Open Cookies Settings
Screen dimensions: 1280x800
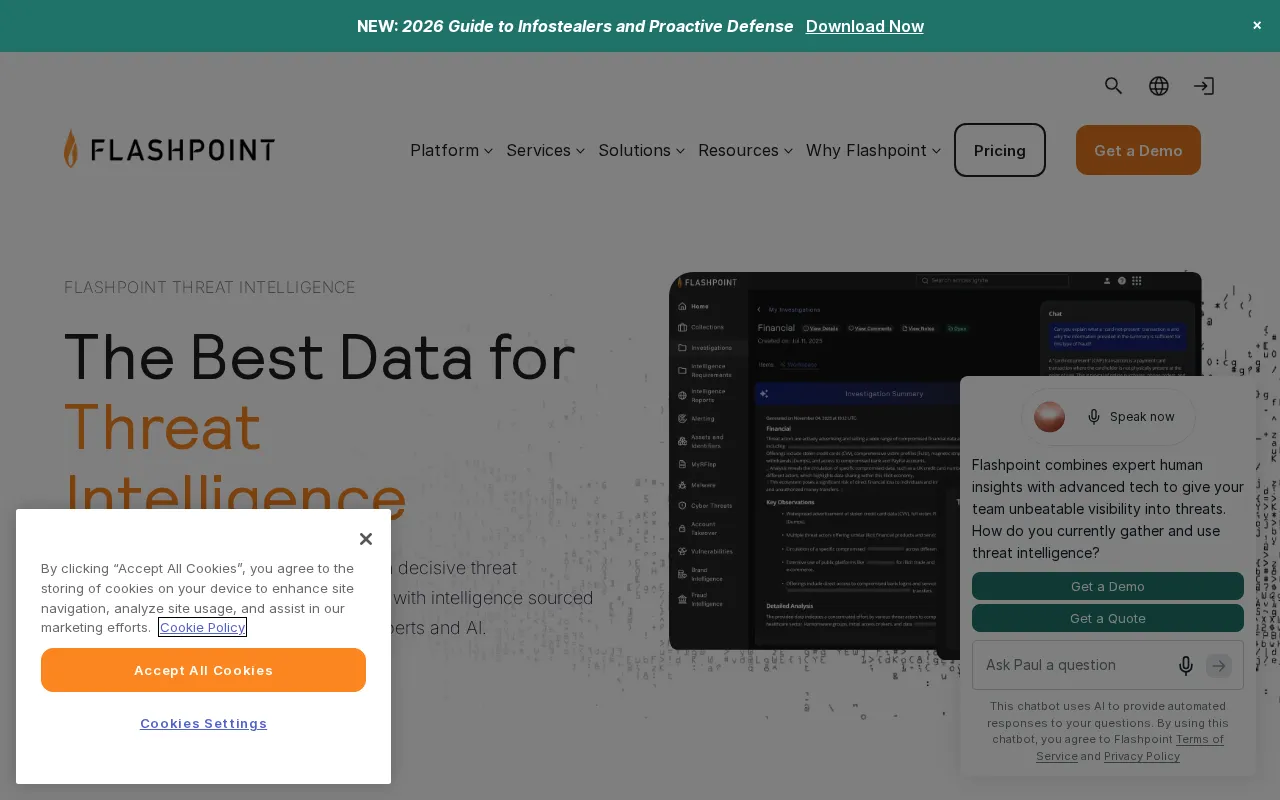point(203,723)
